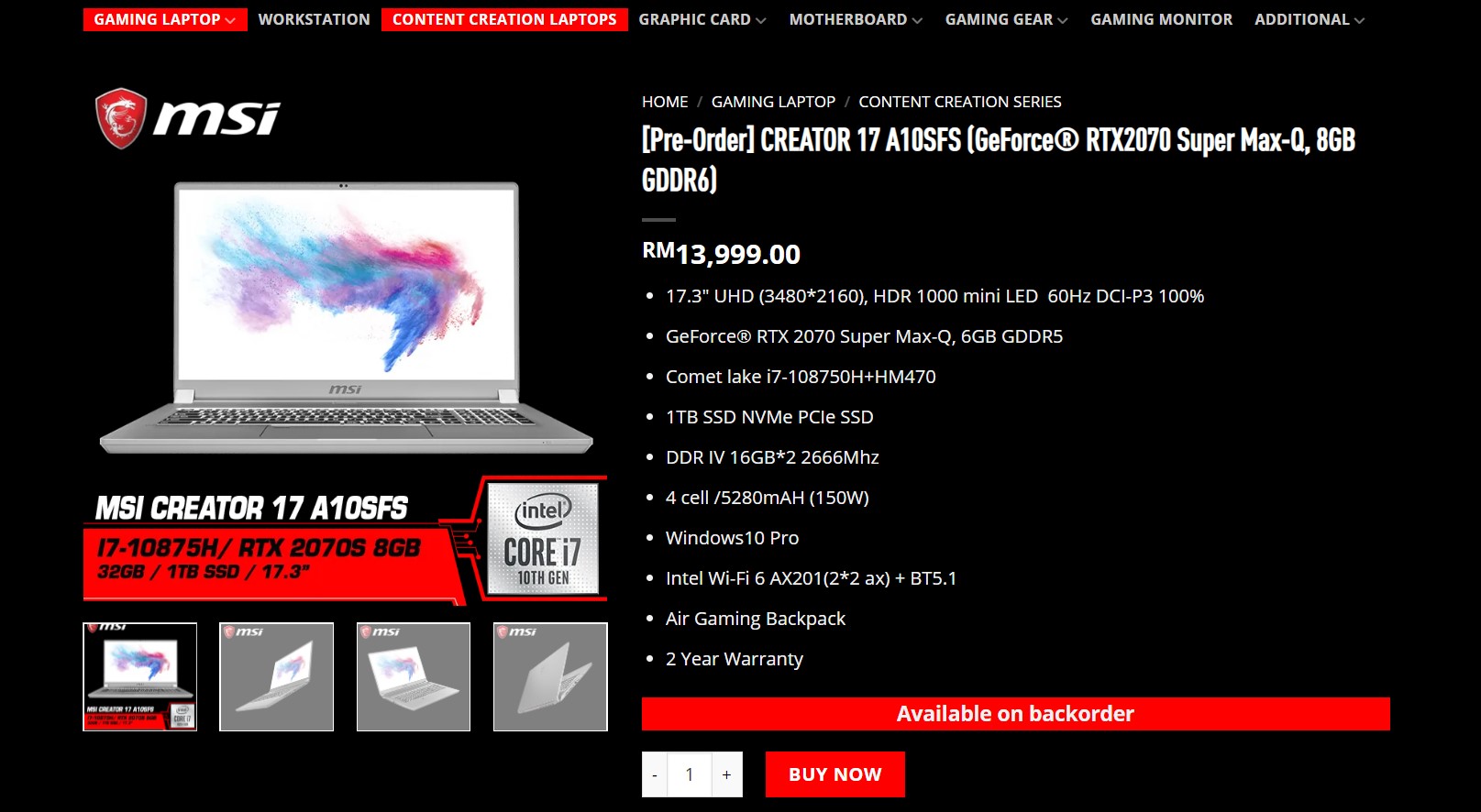Expand the Graphic Card dropdown

[702, 19]
